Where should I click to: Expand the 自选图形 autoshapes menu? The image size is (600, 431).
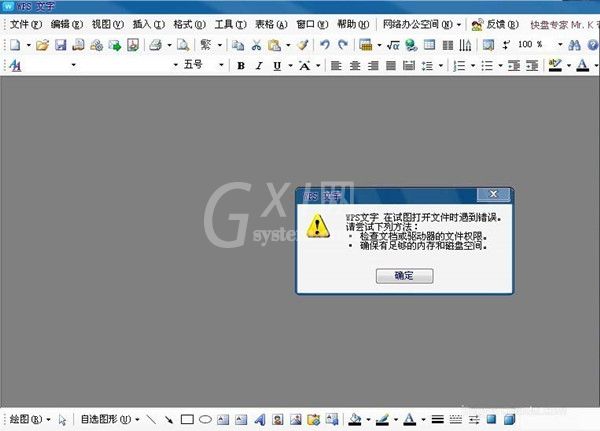(x=110, y=420)
